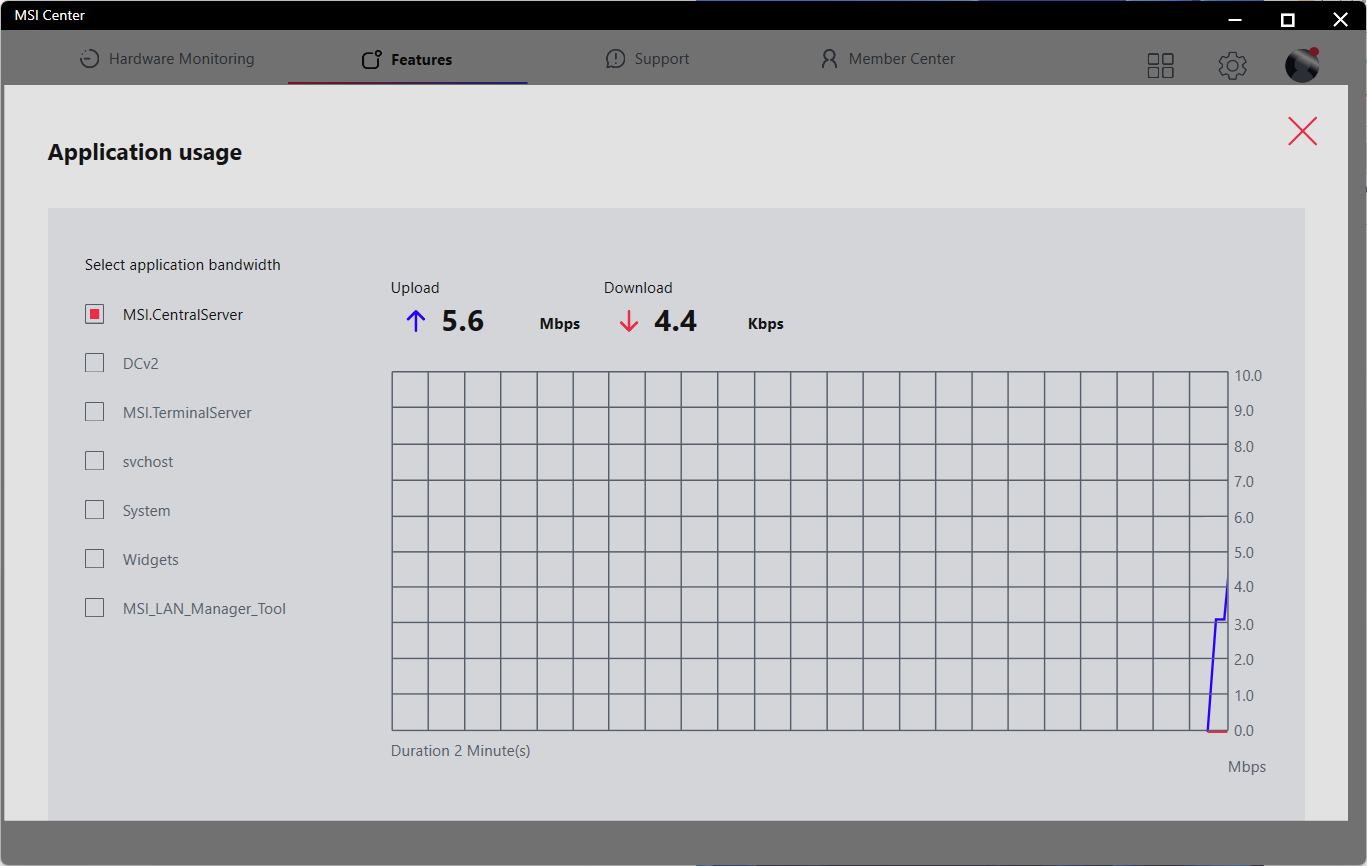The height and width of the screenshot is (866, 1367).
Task: Click the 0.0 axis label on chart
Action: point(1245,731)
